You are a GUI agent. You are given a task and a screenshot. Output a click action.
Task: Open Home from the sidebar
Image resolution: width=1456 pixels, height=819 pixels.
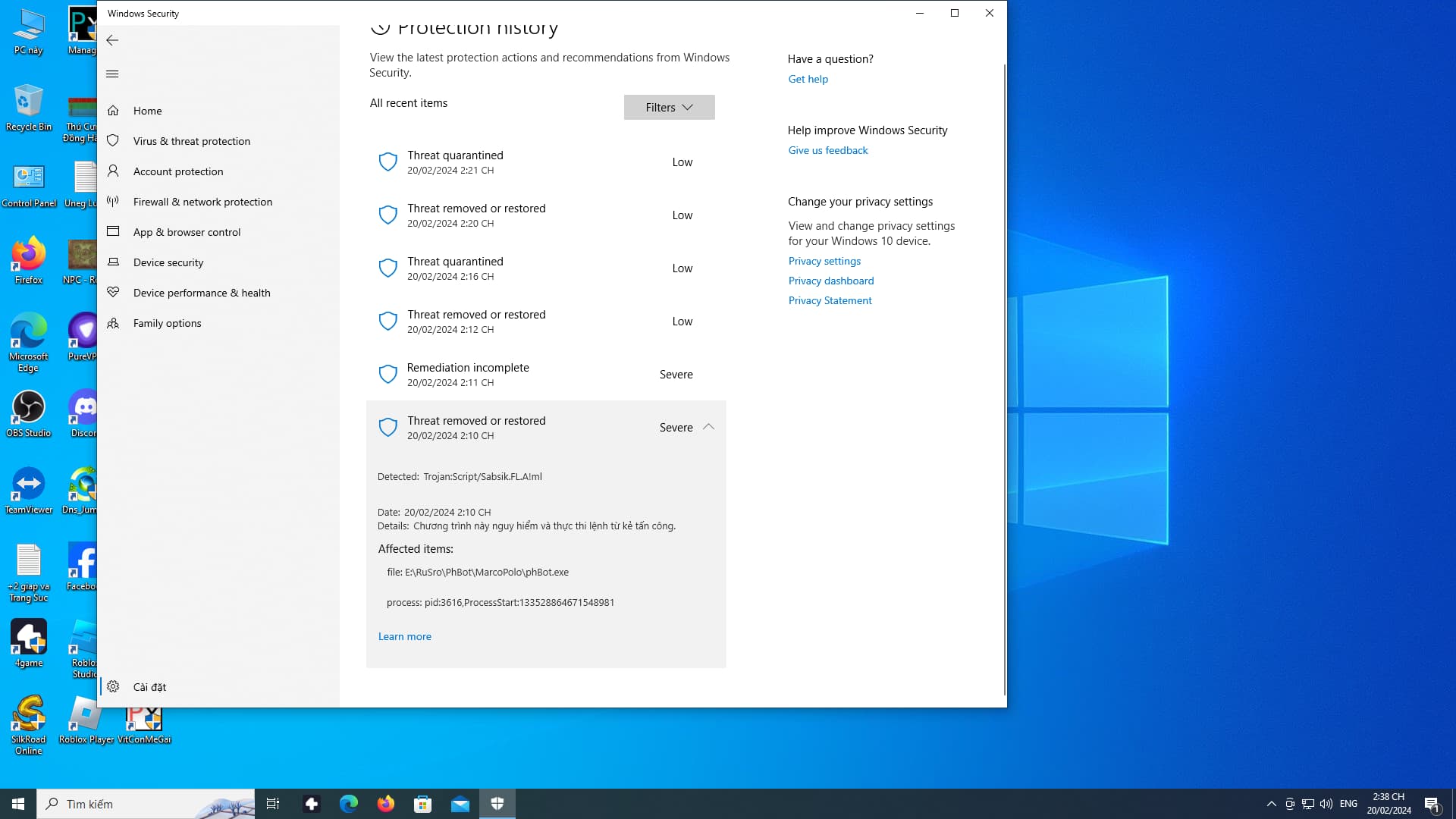[x=147, y=111]
